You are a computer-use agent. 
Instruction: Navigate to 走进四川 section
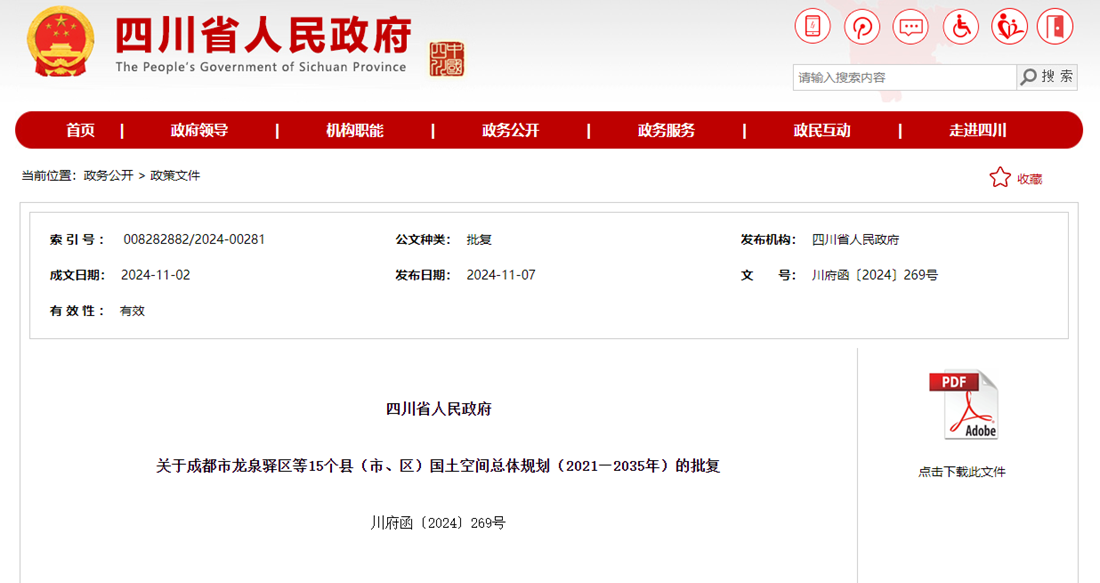(x=977, y=130)
